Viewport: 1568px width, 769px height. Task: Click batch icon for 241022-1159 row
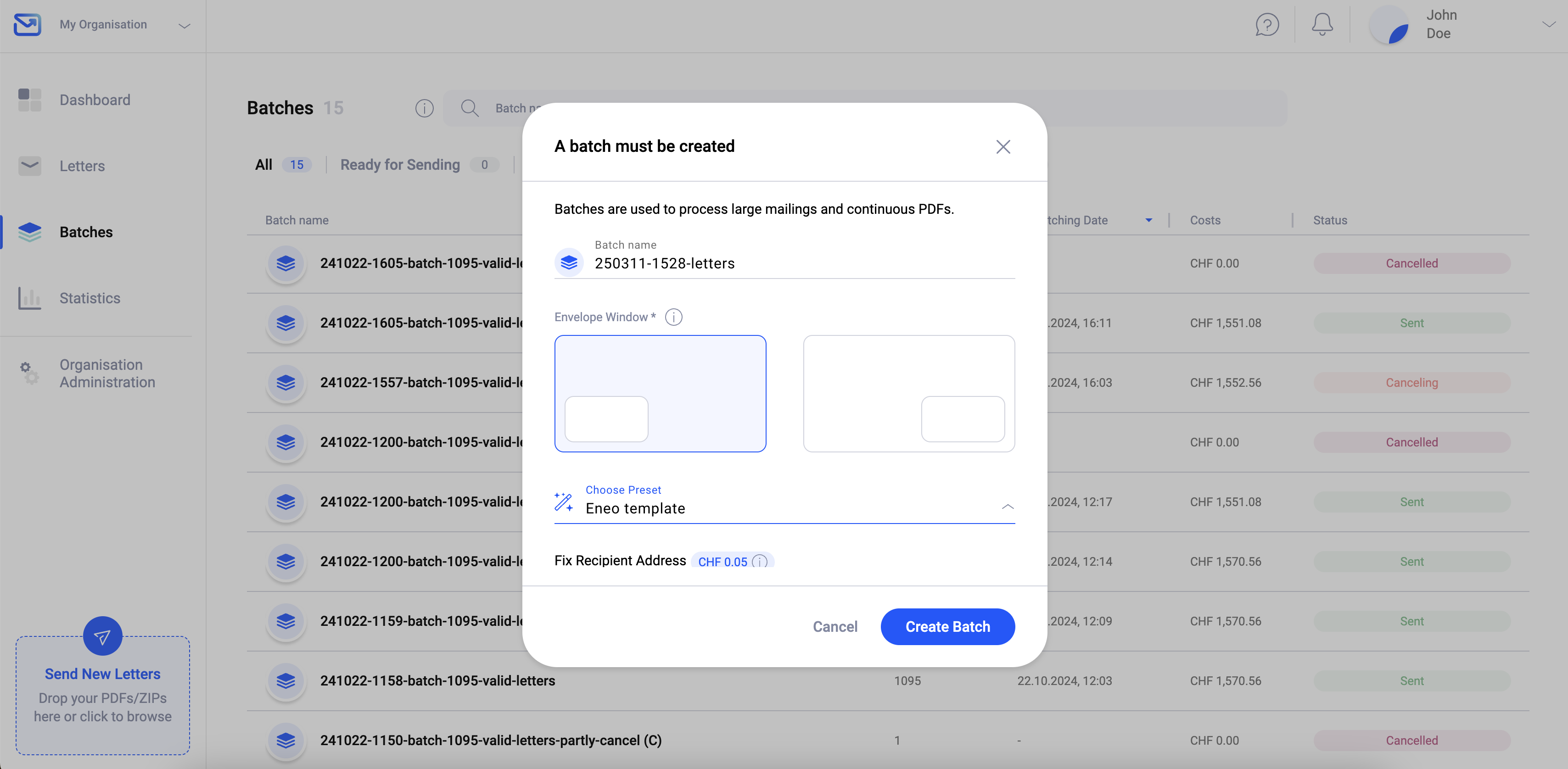(x=286, y=621)
